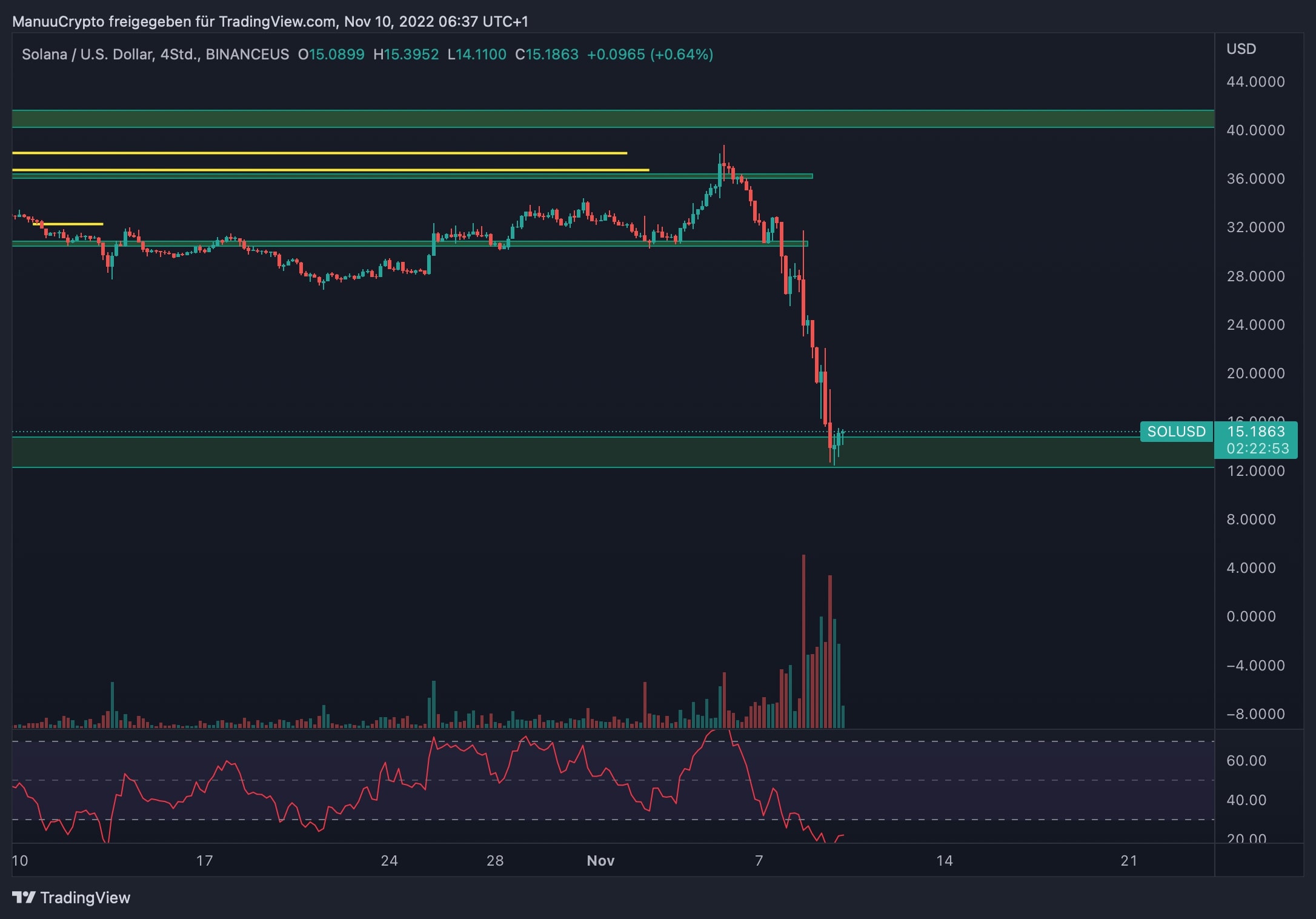Viewport: 1316px width, 919px height.
Task: Click the RSI 40.00 axis label
Action: 1246,800
